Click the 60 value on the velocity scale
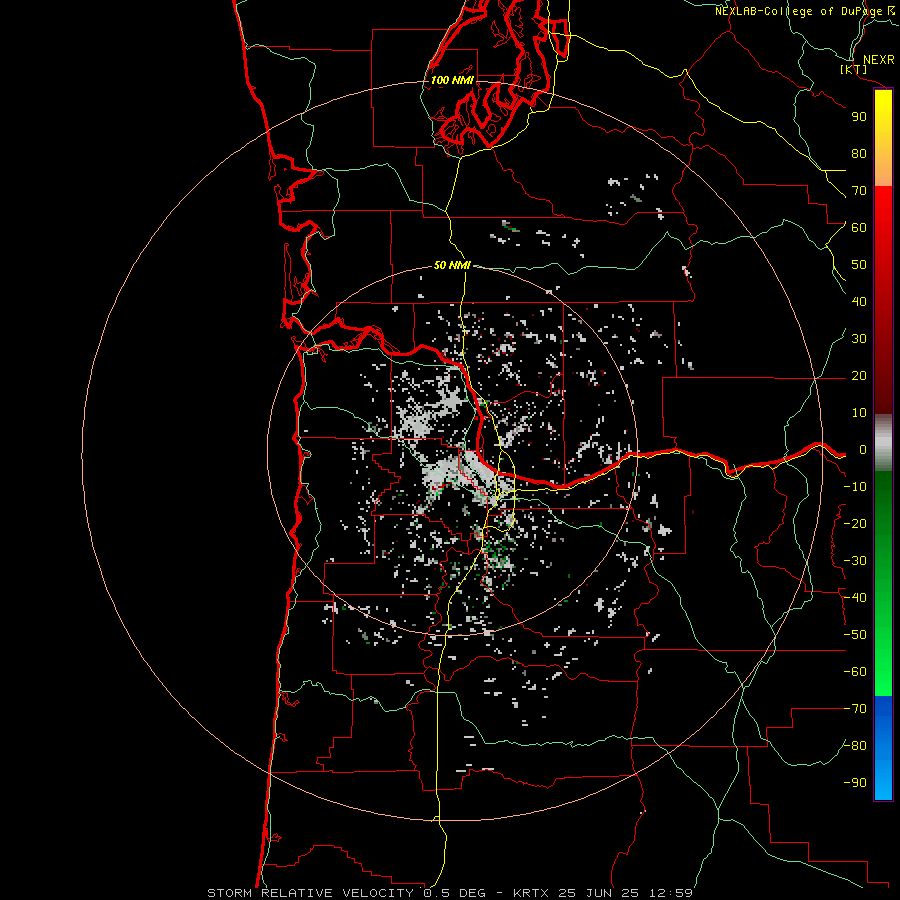This screenshot has height=900, width=900. pyautogui.click(x=859, y=228)
